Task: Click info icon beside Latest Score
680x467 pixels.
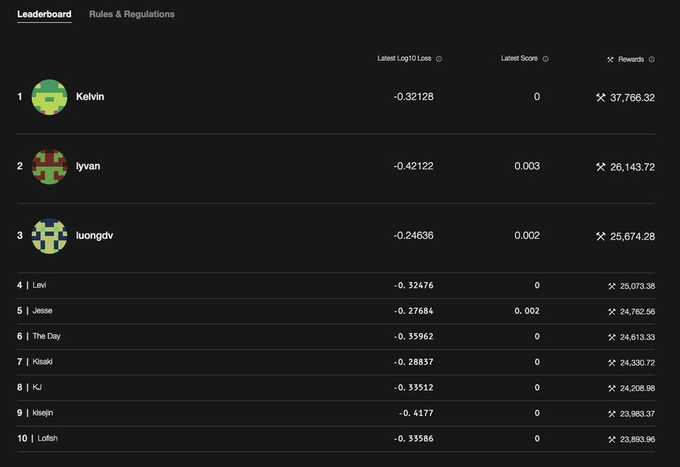Action: click(x=546, y=59)
